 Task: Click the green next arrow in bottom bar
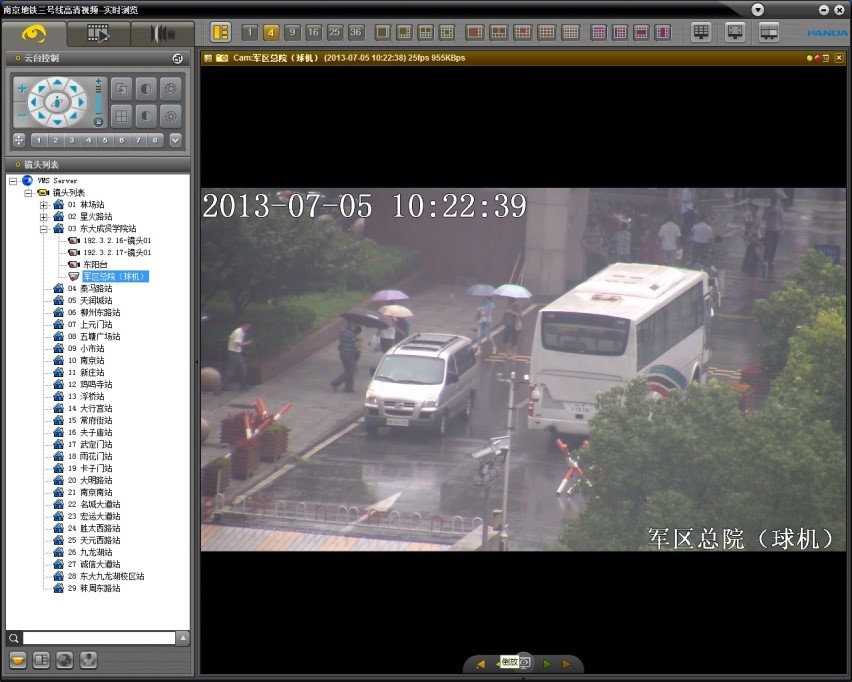click(547, 664)
